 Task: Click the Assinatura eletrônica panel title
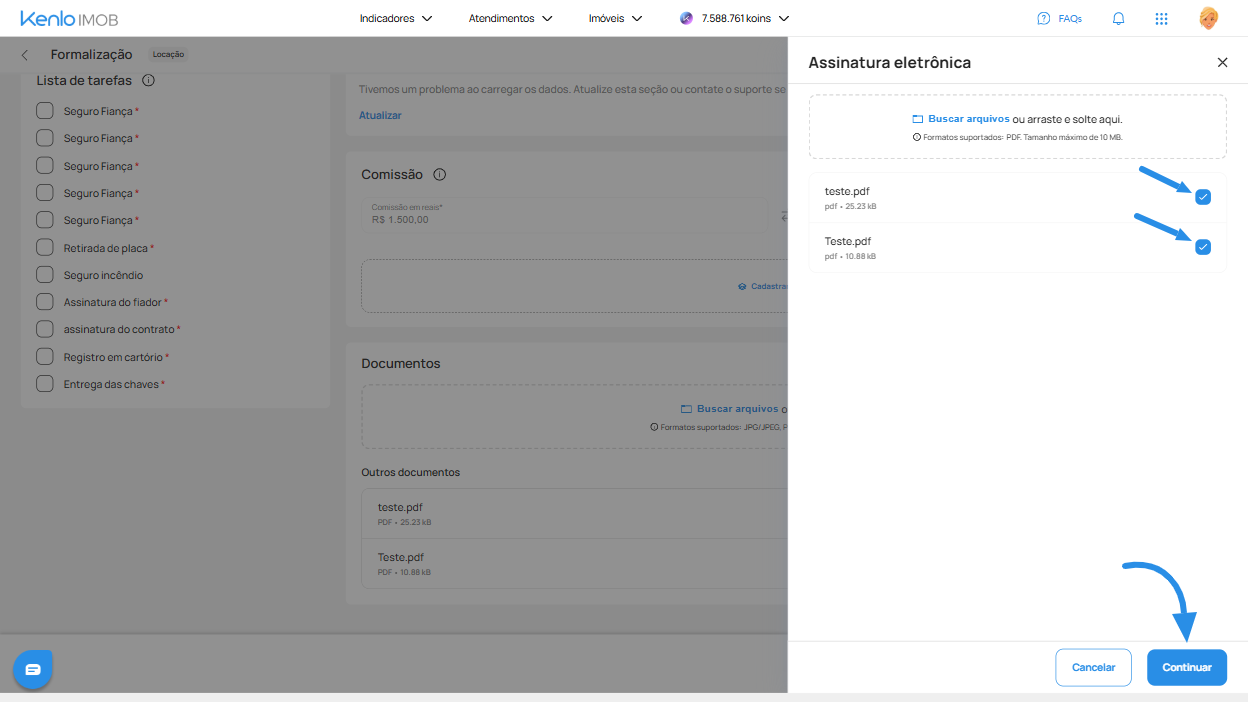[889, 62]
